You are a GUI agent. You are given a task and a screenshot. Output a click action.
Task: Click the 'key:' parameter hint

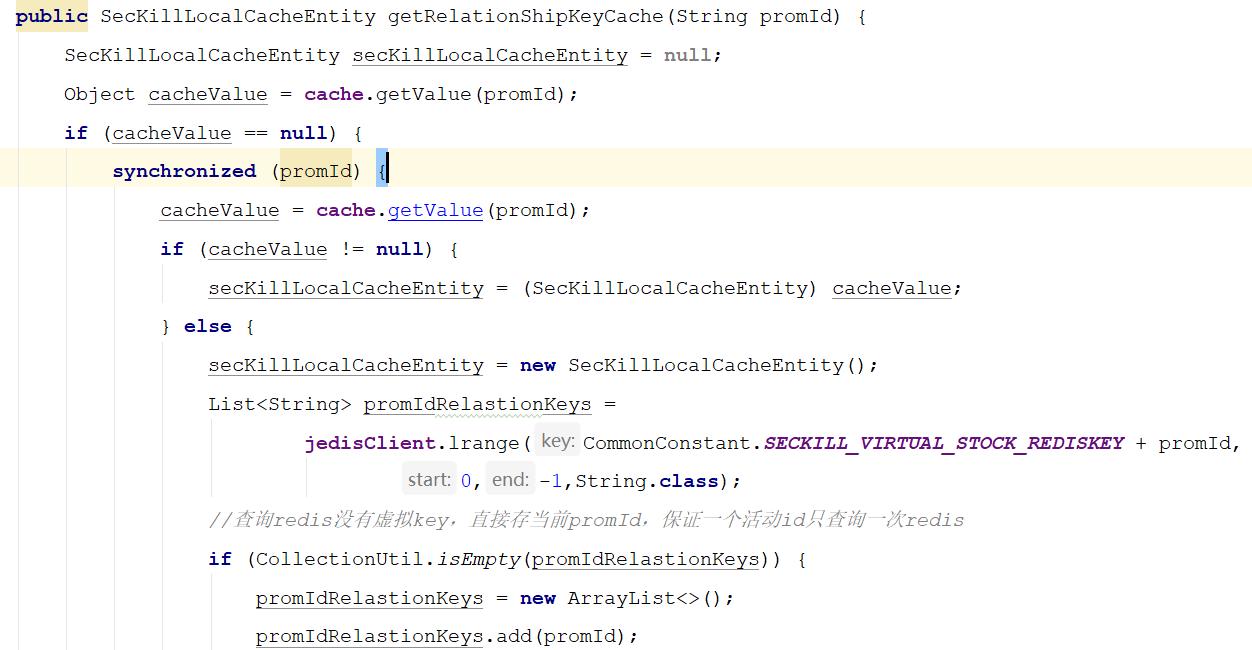pos(557,441)
